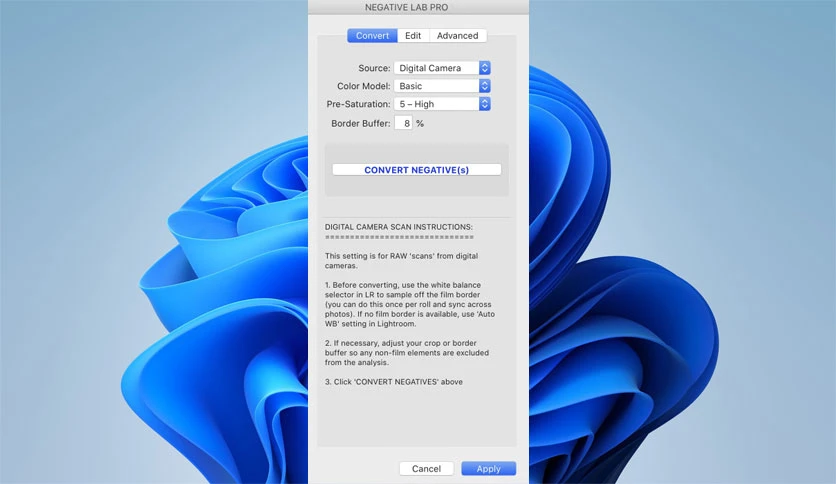This screenshot has width=836, height=484.
Task: Open the Advanced tab
Action: pyautogui.click(x=457, y=36)
